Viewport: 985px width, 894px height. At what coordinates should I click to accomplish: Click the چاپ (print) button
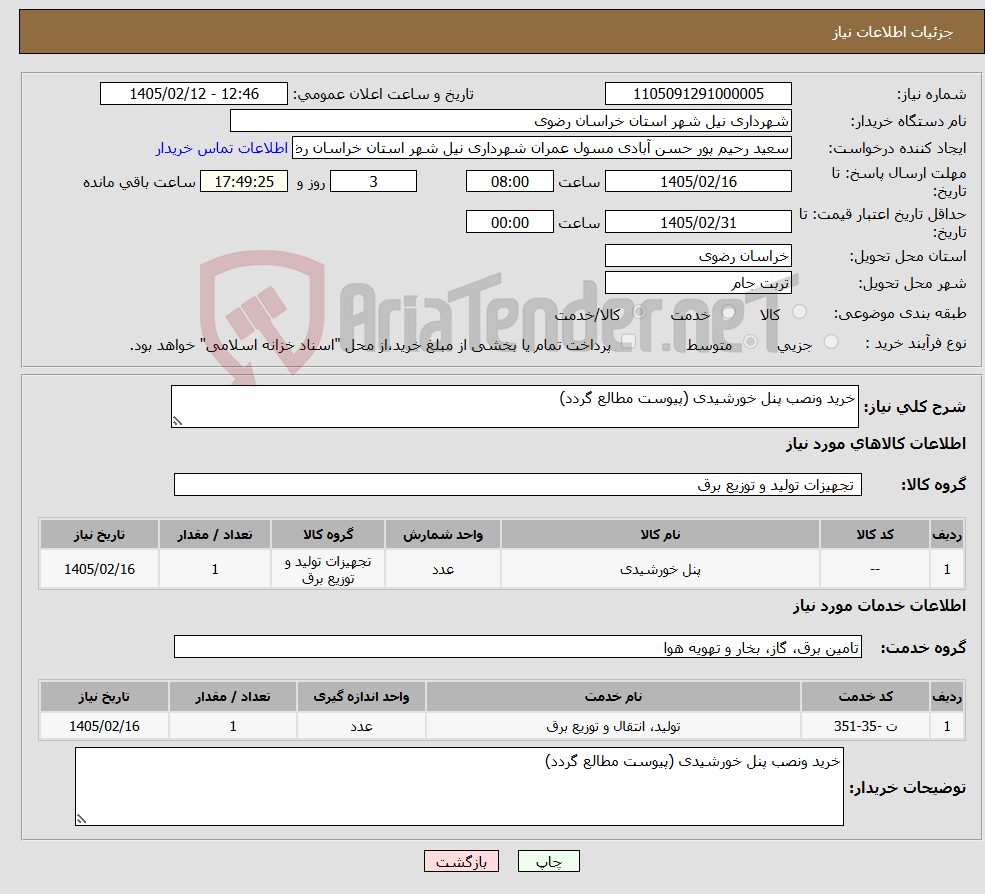click(548, 861)
